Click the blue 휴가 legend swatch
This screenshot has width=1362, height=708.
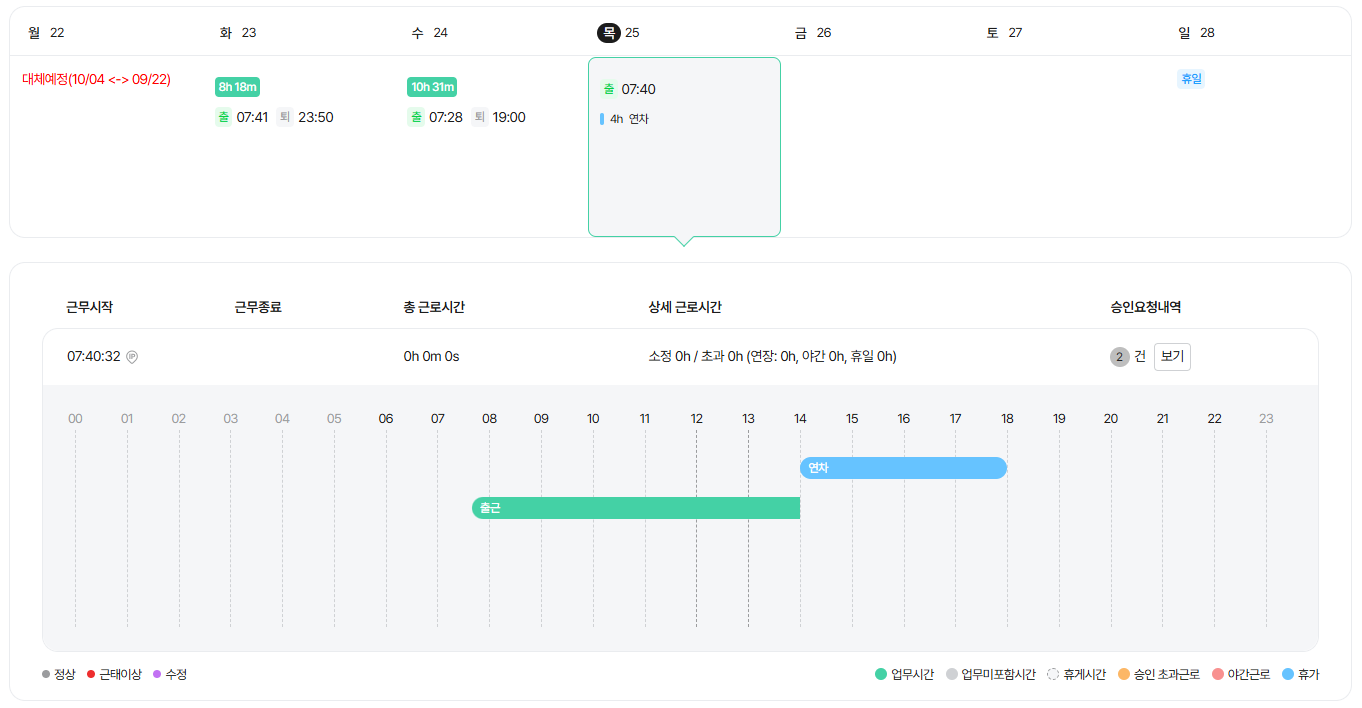click(x=1287, y=675)
